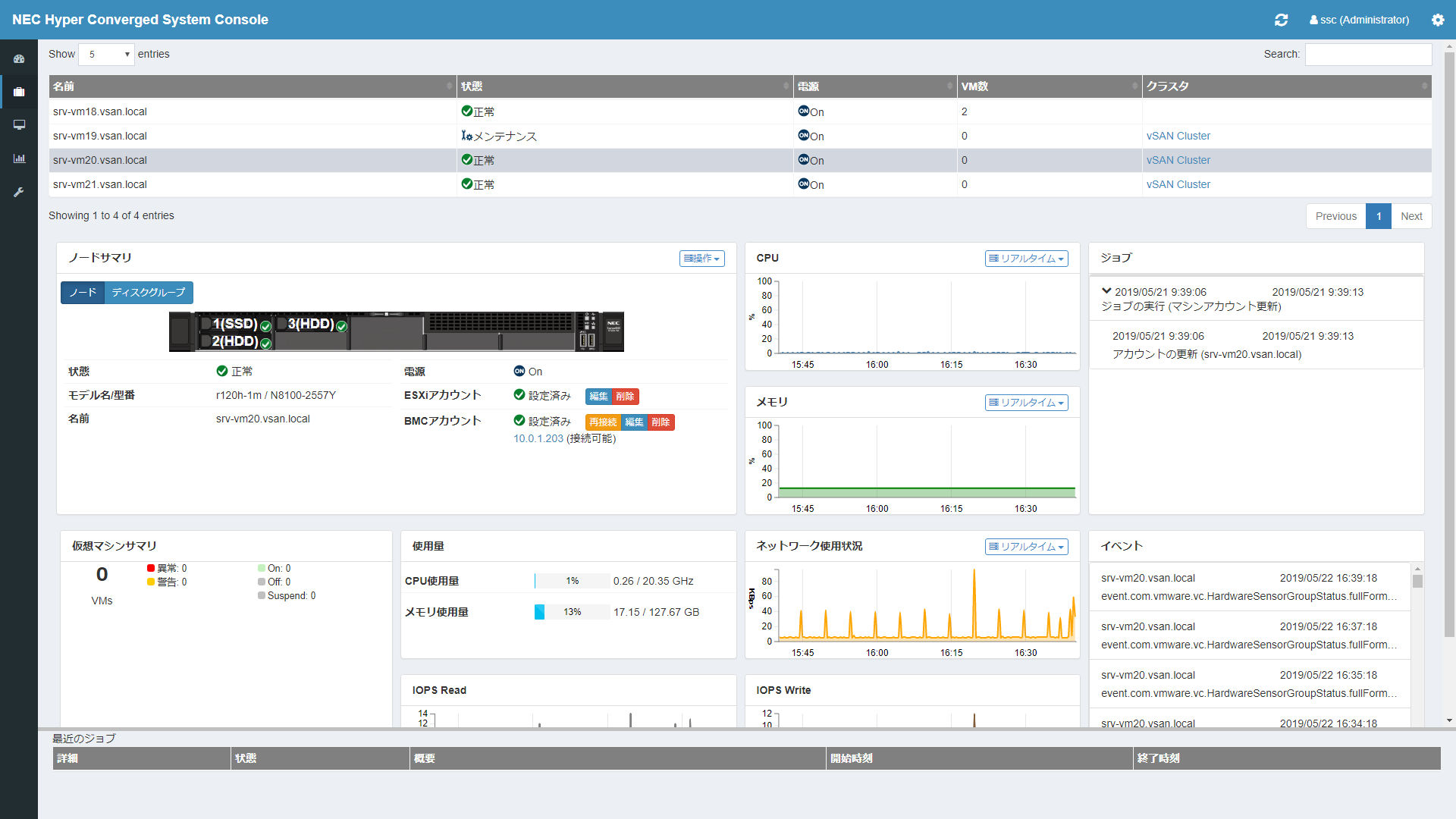This screenshot has height=819, width=1456.
Task: Sort table by 名前 column
Action: click(x=253, y=86)
